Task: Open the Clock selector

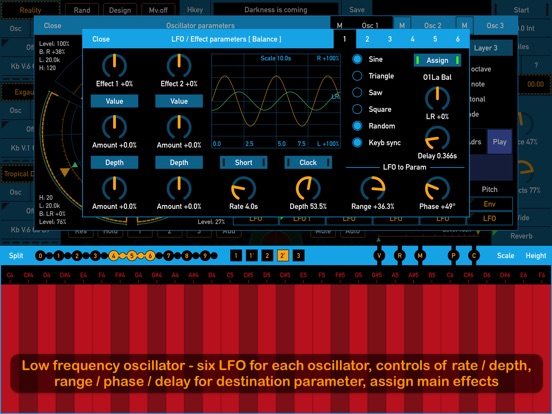Action: [308, 163]
